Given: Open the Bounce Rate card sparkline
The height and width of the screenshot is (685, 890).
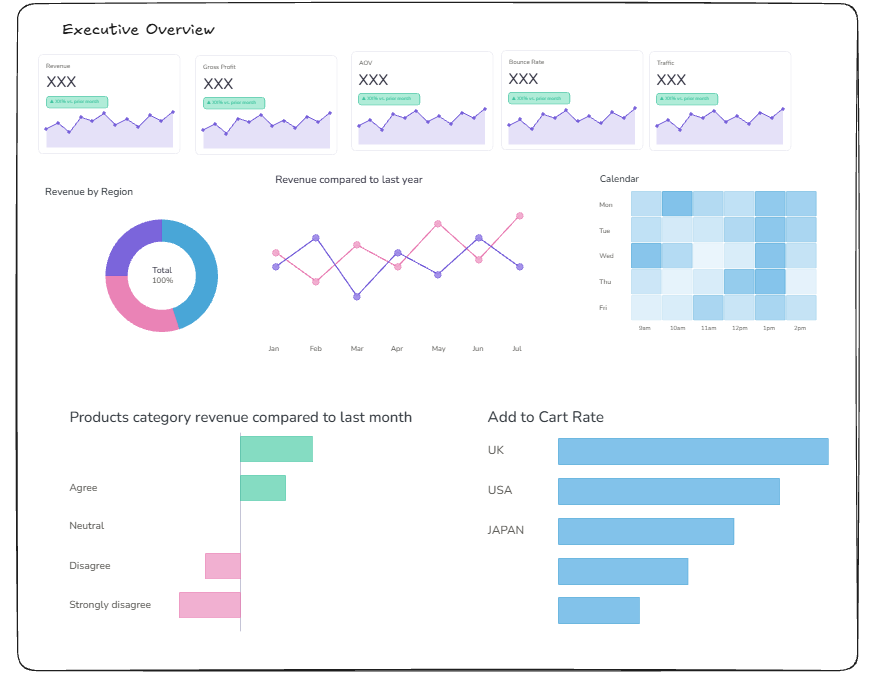Looking at the screenshot, I should (572, 125).
